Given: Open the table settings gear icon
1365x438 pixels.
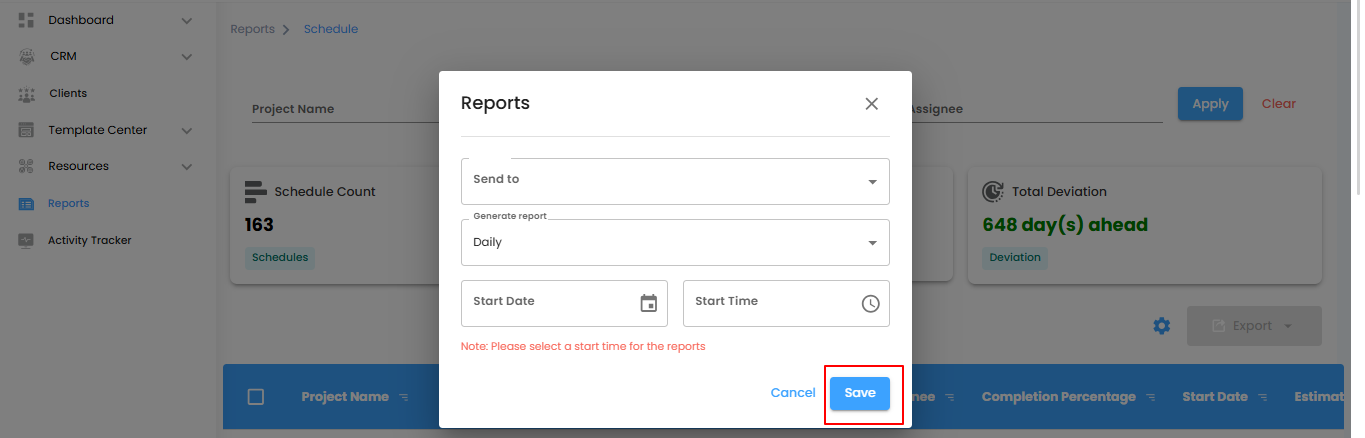Looking at the screenshot, I should (x=1161, y=326).
